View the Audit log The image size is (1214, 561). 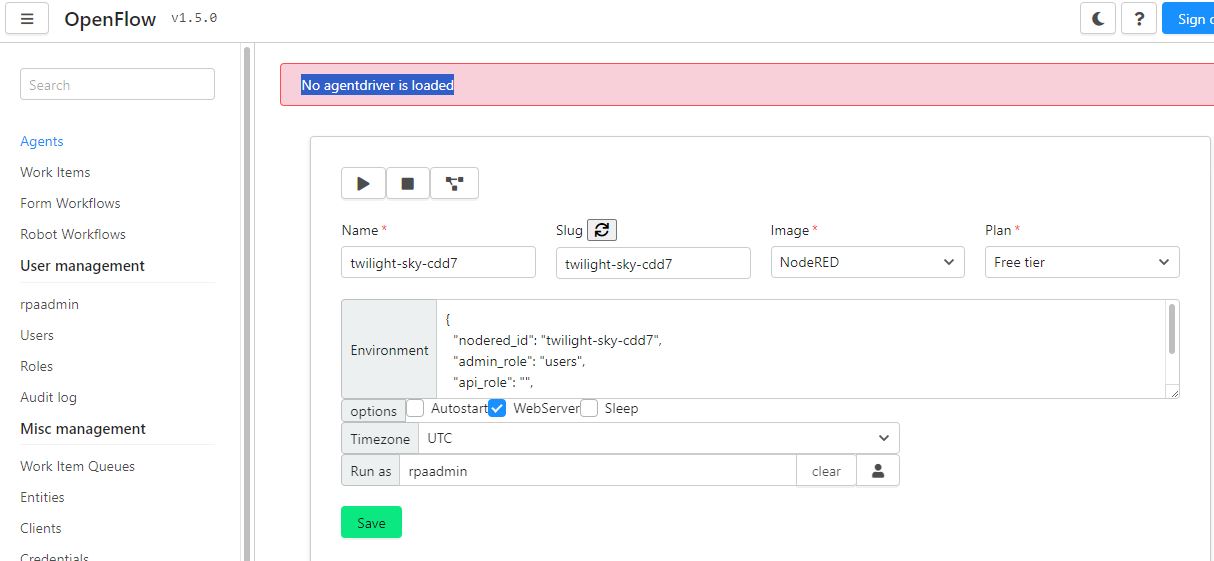48,397
